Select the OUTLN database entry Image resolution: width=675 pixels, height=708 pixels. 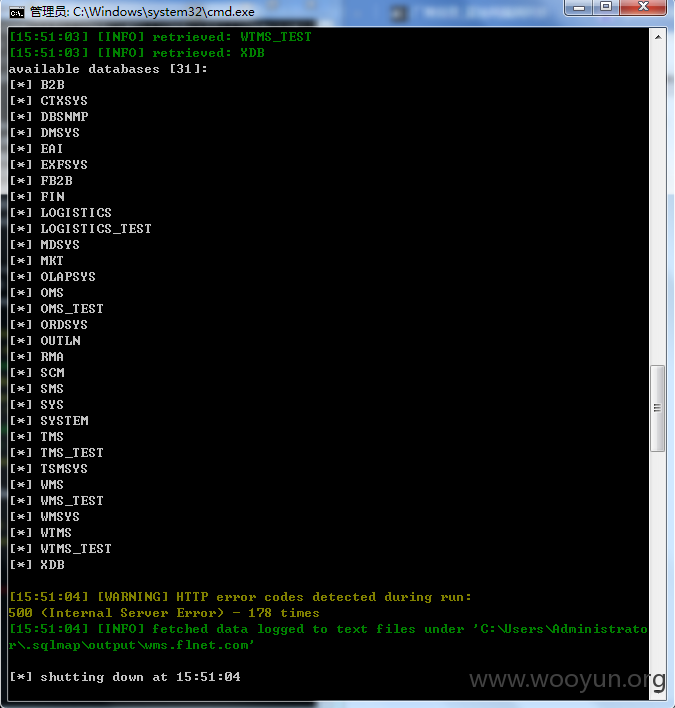click(45, 341)
